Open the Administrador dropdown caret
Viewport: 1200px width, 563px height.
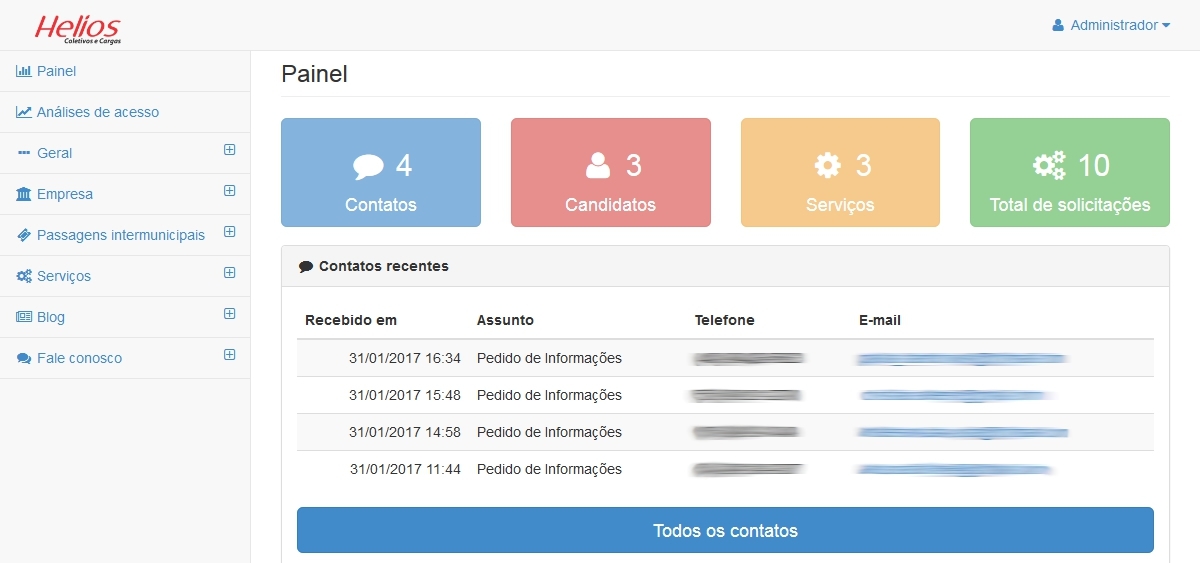1166,26
